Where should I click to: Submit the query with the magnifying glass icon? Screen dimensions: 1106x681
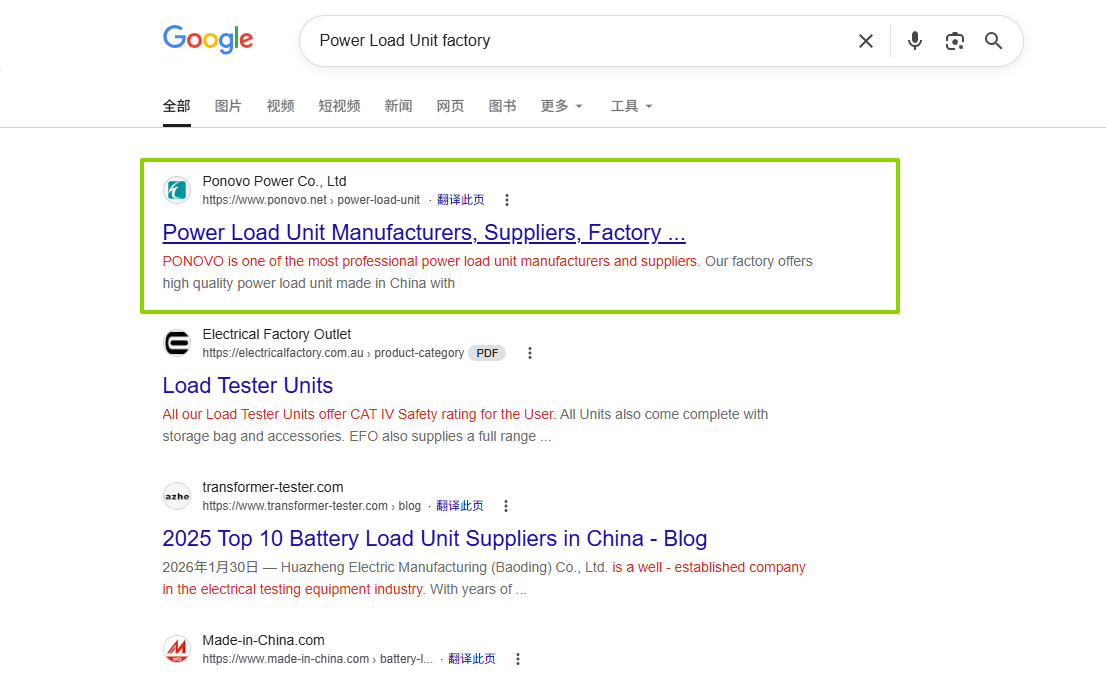click(993, 41)
